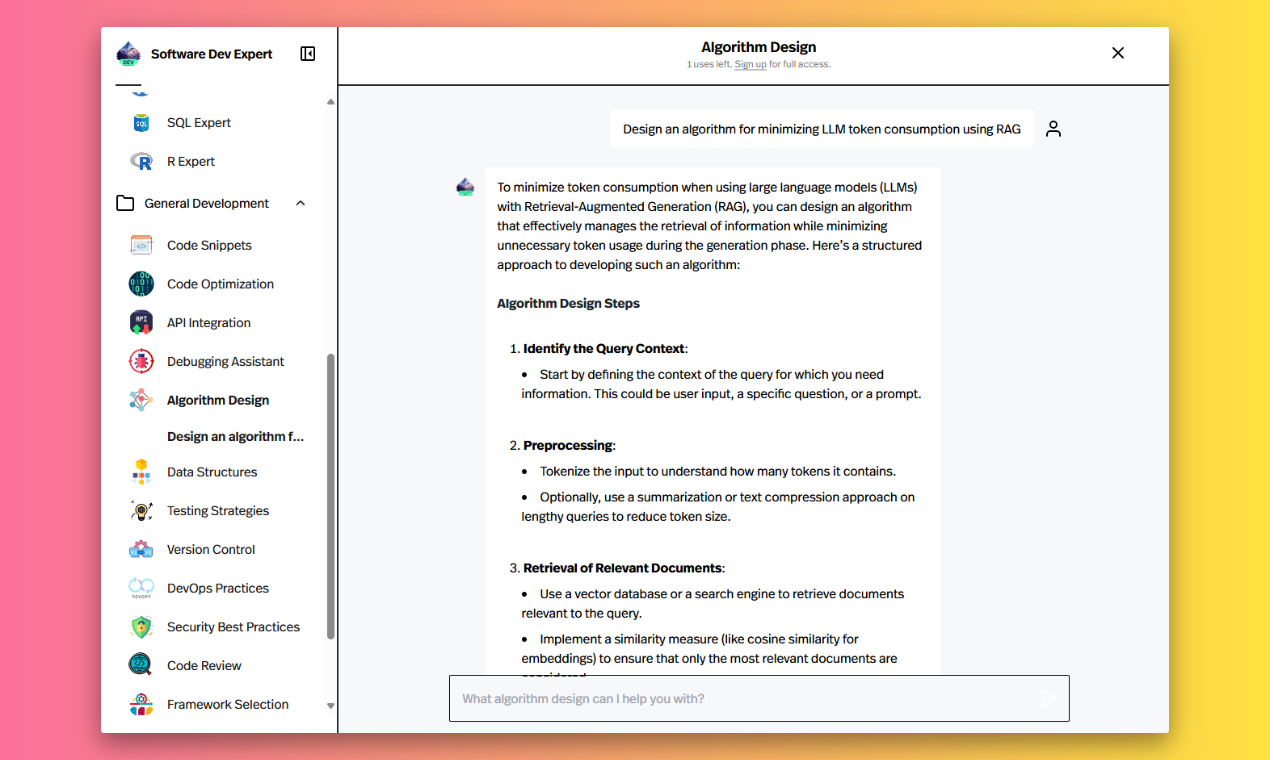Click the user prompt message bubble

[x=822, y=129]
